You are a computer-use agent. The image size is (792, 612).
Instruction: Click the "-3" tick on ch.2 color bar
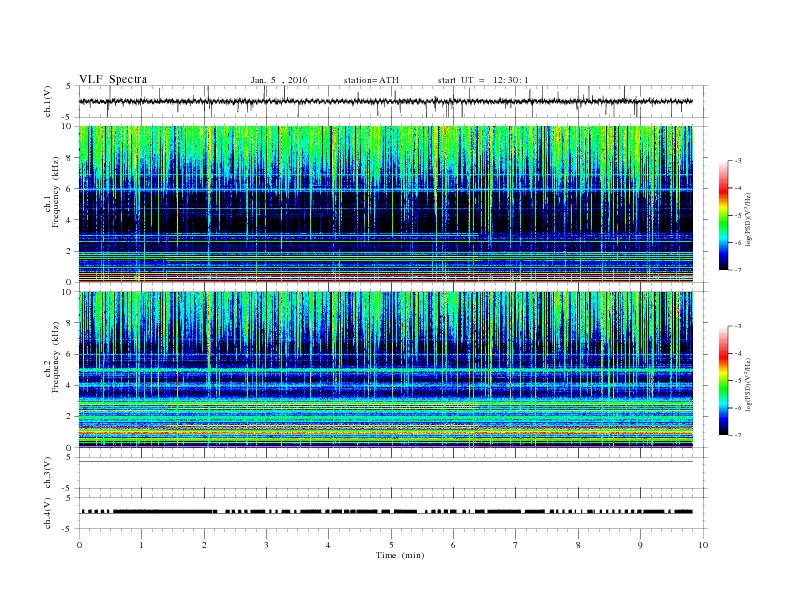pyautogui.click(x=737, y=326)
